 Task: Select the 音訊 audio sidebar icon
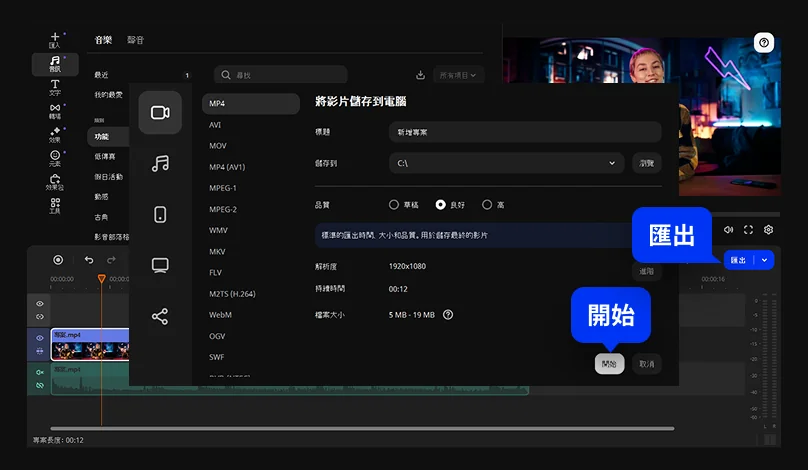click(x=55, y=64)
